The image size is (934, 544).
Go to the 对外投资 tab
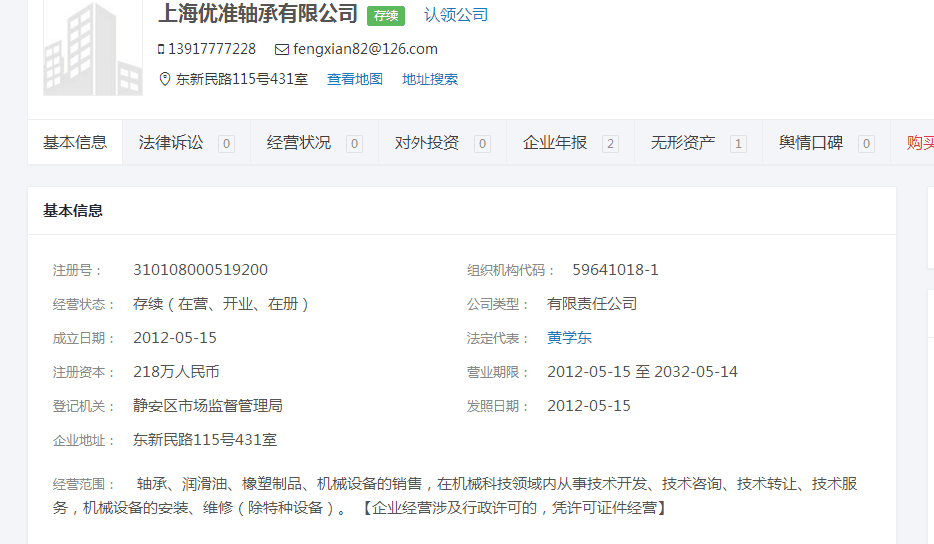(427, 143)
